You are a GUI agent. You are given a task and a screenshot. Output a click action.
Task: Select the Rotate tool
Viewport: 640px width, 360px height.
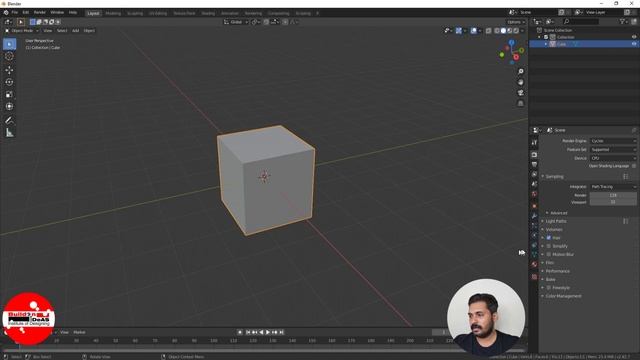click(x=9, y=82)
